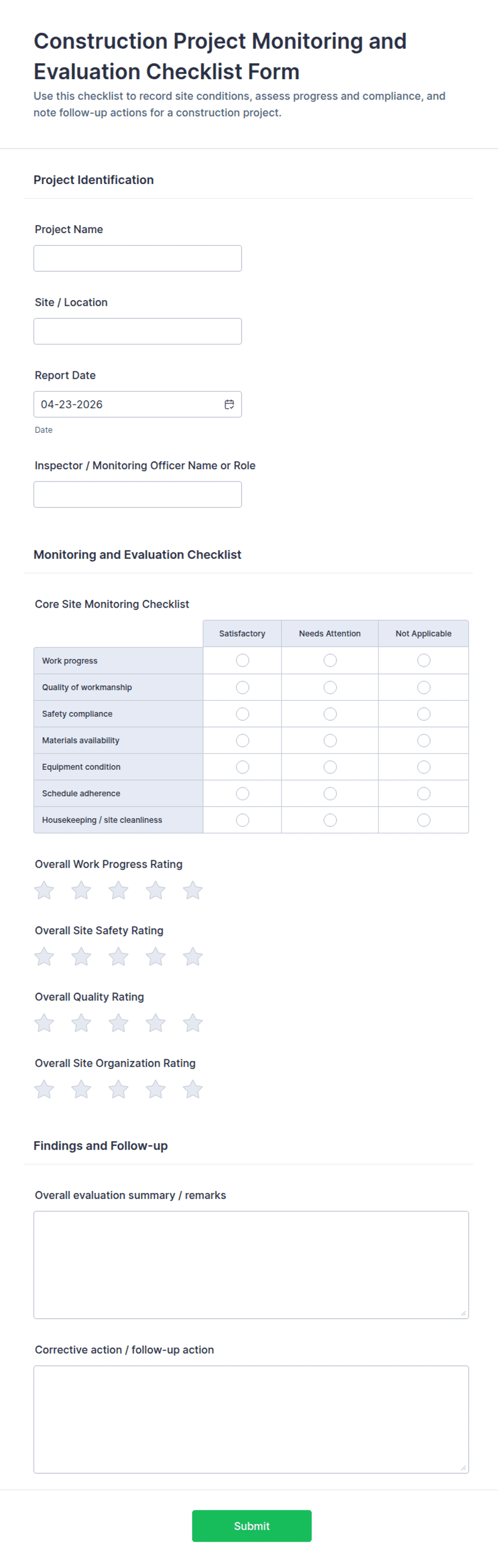The height and width of the screenshot is (1568, 498).
Task: Mark Safety compliance as Needs Attention
Action: 330,714
